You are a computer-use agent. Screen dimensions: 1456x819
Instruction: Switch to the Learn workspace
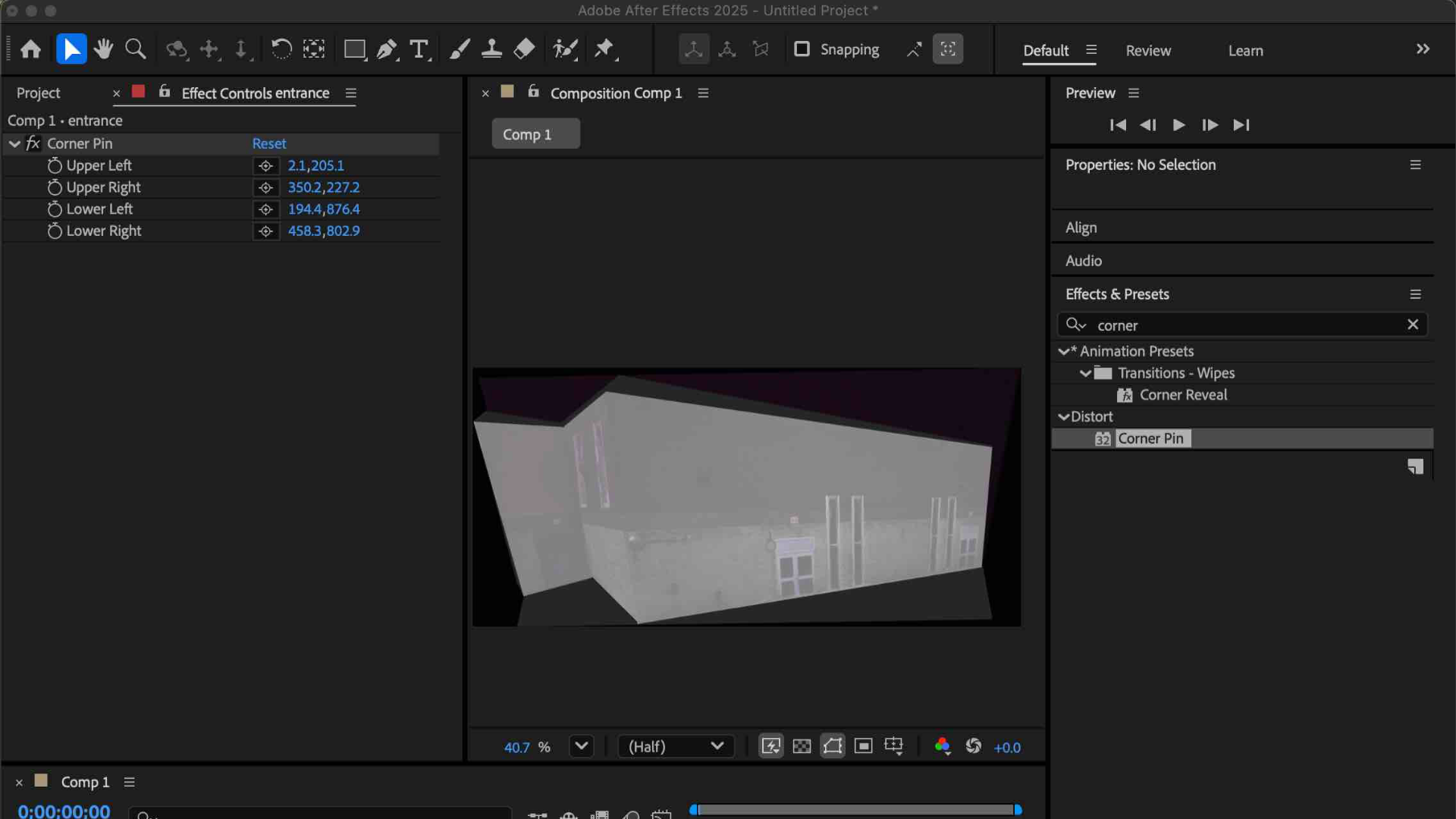(1245, 50)
